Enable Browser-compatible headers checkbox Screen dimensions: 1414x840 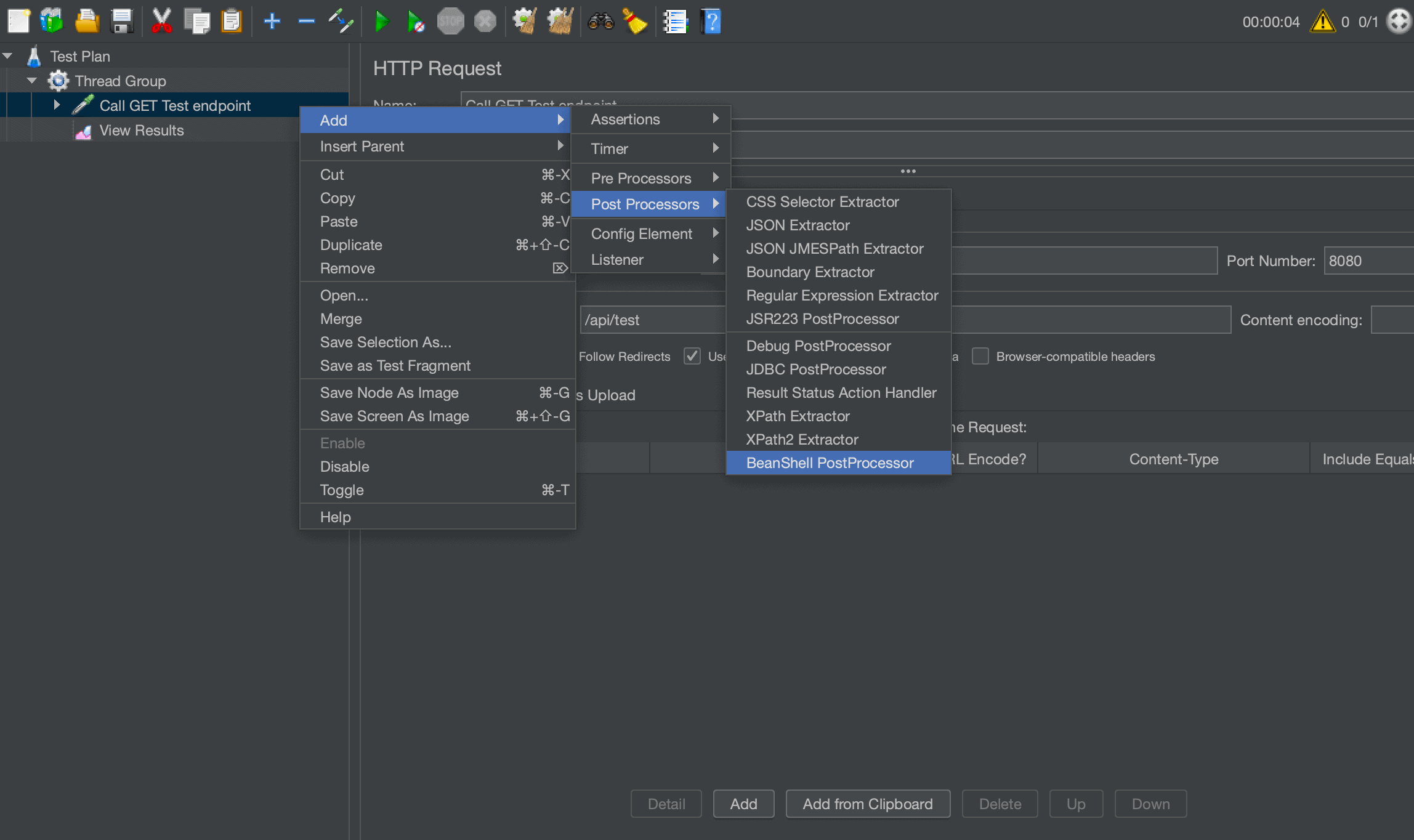(x=980, y=357)
